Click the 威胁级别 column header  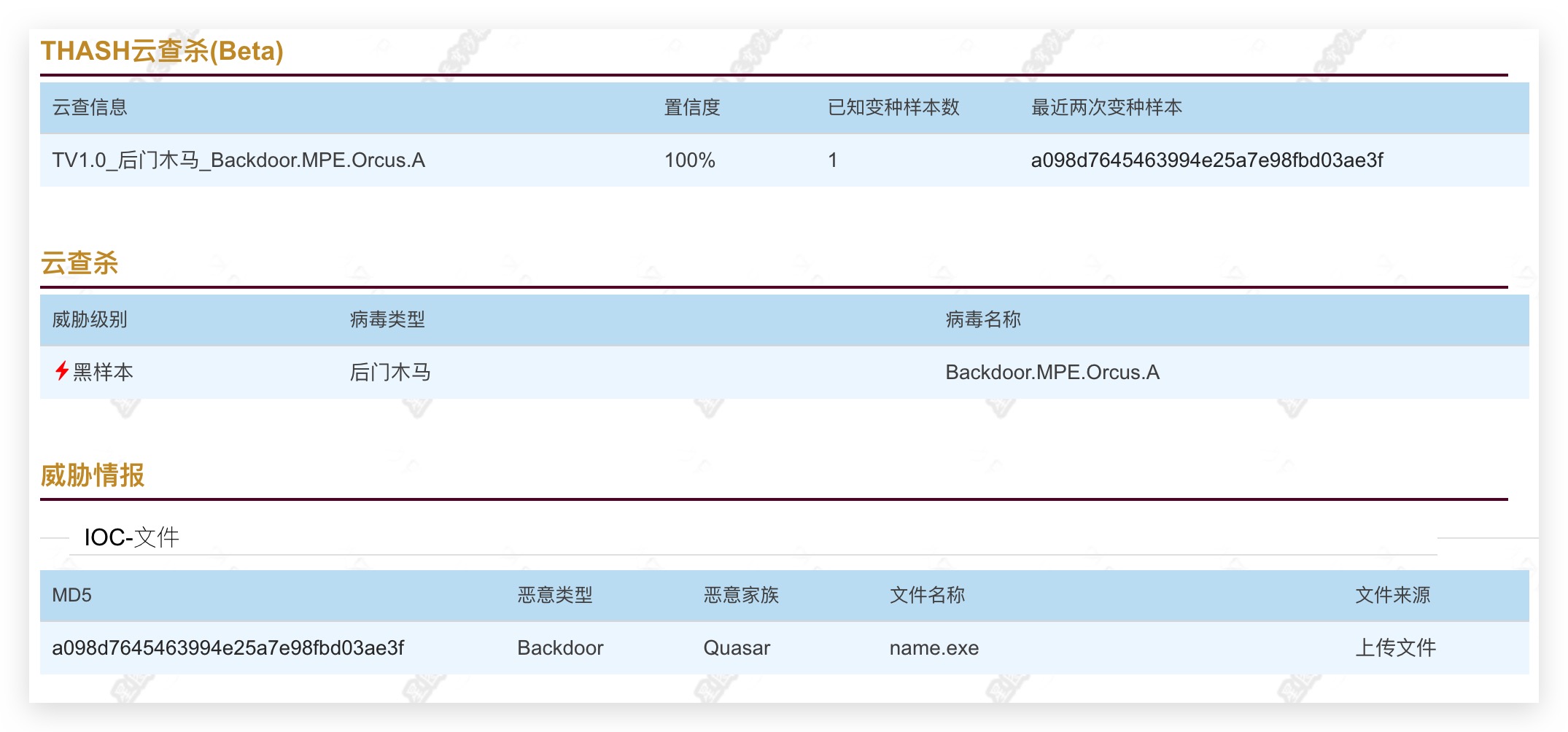coord(90,319)
